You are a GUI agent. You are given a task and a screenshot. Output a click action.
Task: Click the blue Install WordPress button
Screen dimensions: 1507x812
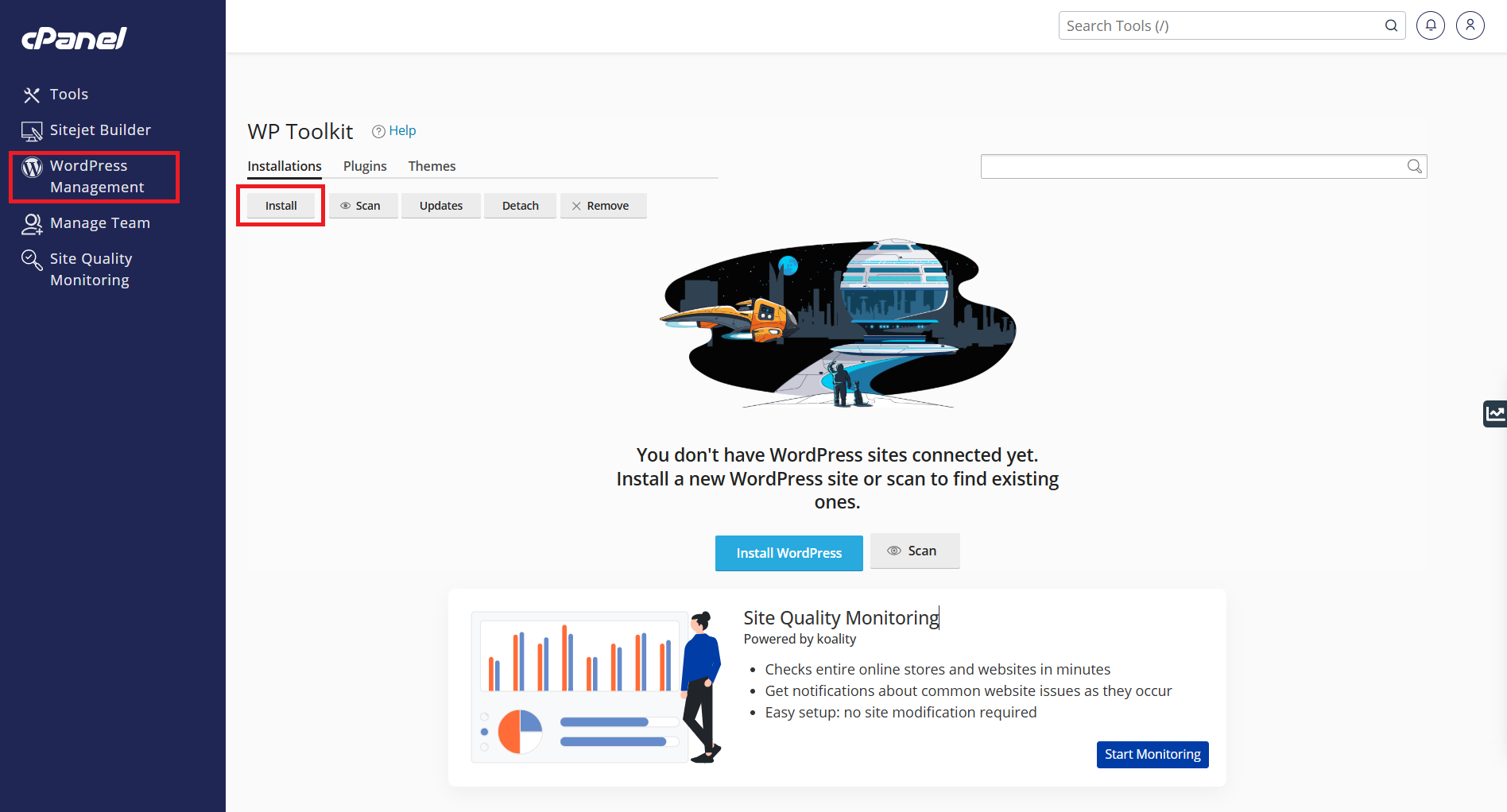tap(789, 553)
